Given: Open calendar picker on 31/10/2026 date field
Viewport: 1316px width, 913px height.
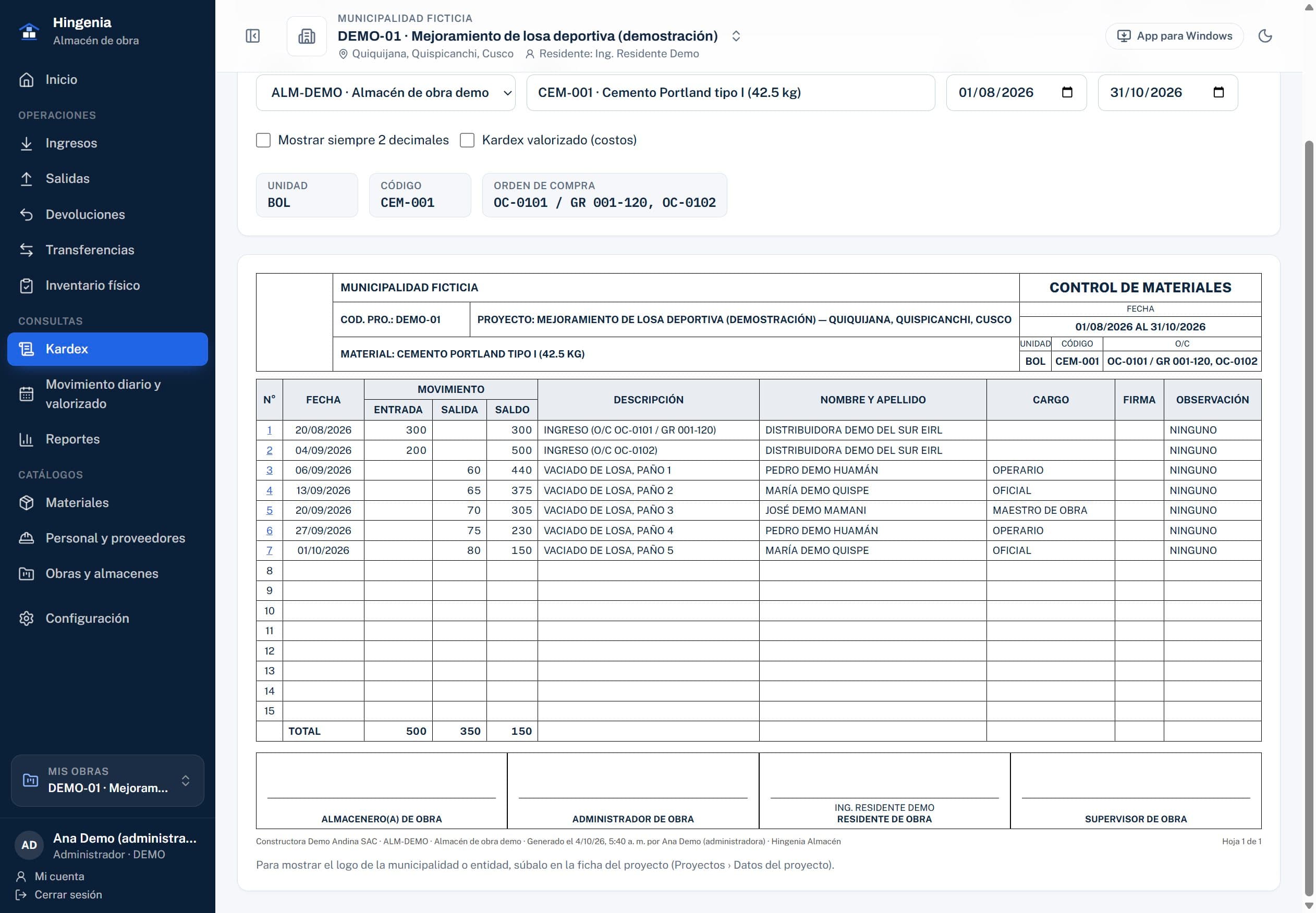Looking at the screenshot, I should pyautogui.click(x=1218, y=93).
